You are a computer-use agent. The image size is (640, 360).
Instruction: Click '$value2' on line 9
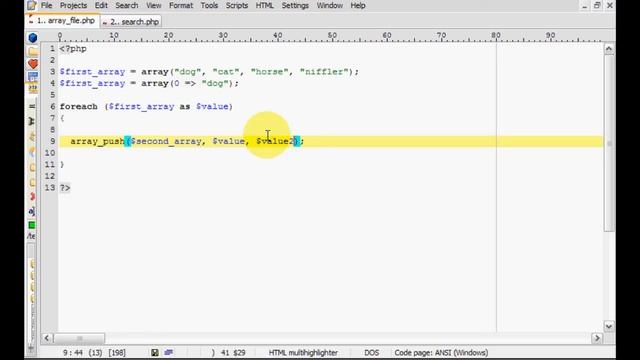[x=275, y=141]
